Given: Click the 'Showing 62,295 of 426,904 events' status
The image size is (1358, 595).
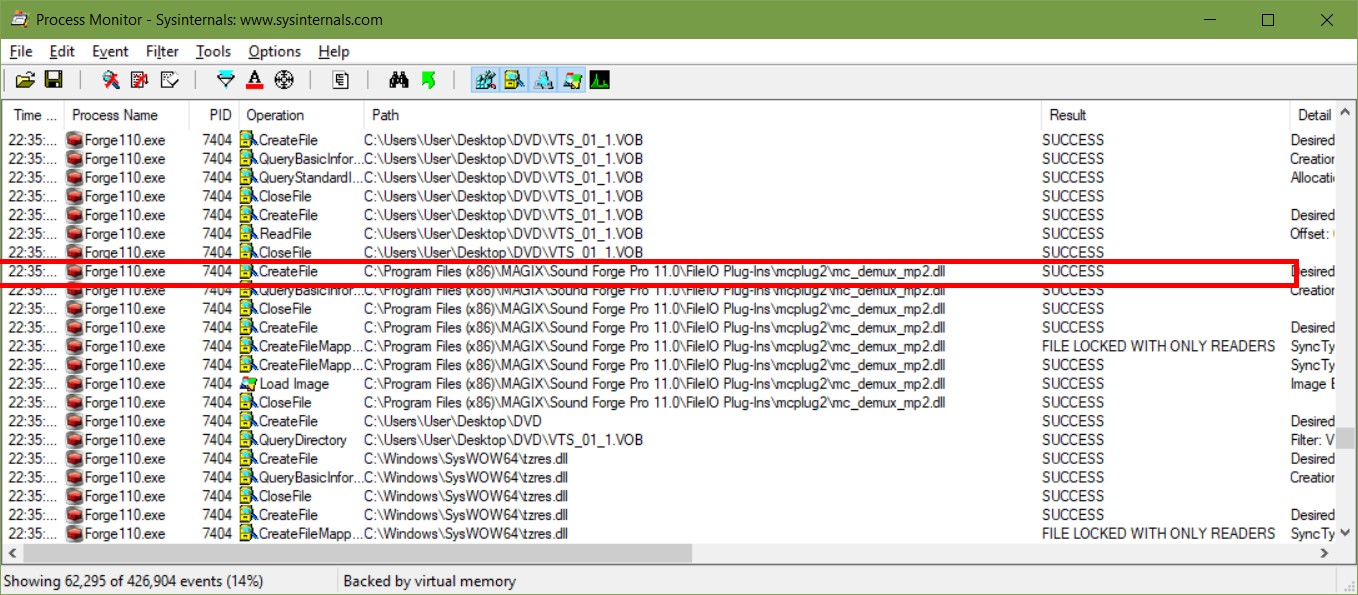Looking at the screenshot, I should [133, 581].
